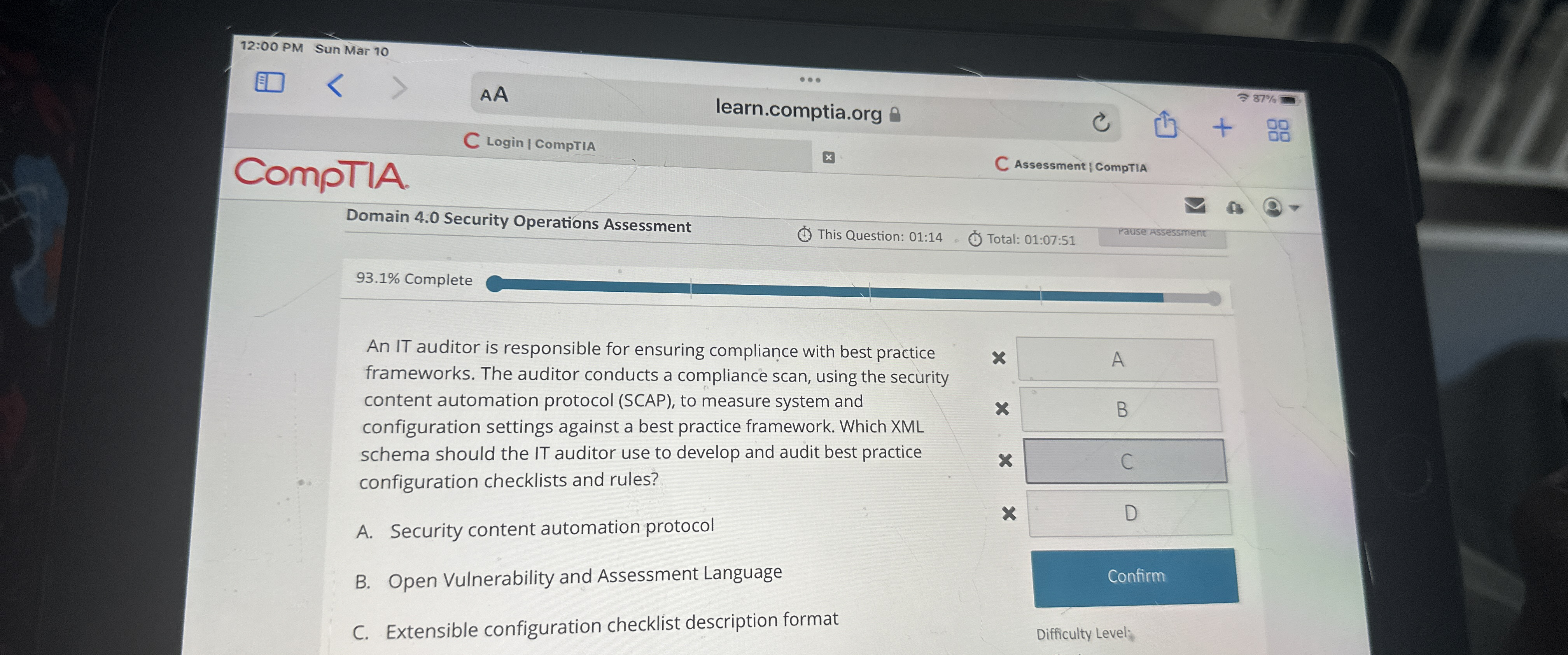
Task: Click the 93.1% complete progress bar
Action: [852, 291]
